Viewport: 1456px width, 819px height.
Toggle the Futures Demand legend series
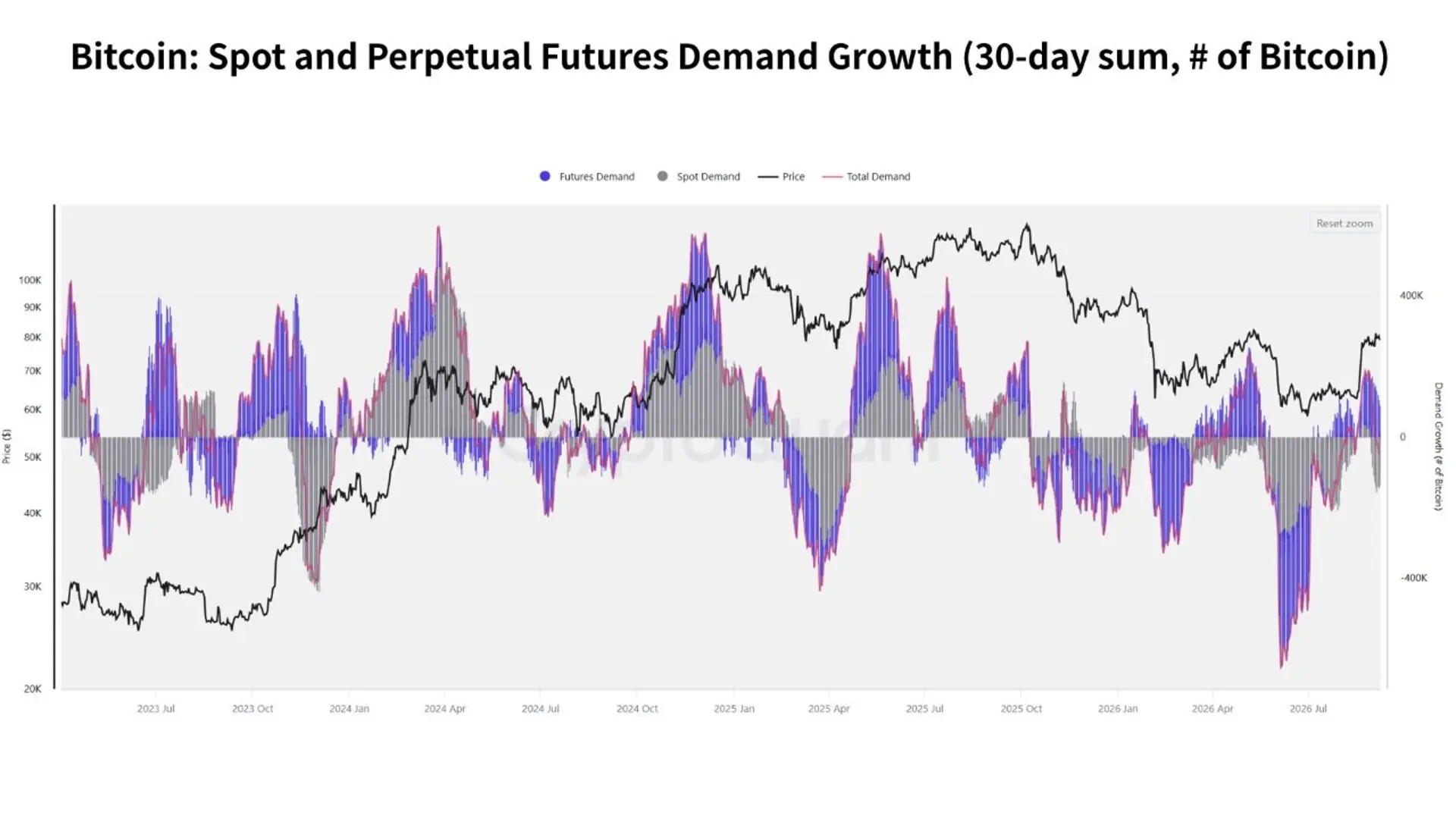587,177
